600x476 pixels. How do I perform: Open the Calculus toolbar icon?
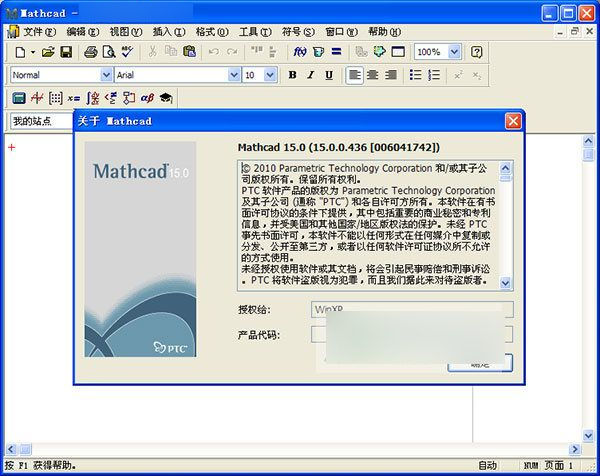pos(92,98)
